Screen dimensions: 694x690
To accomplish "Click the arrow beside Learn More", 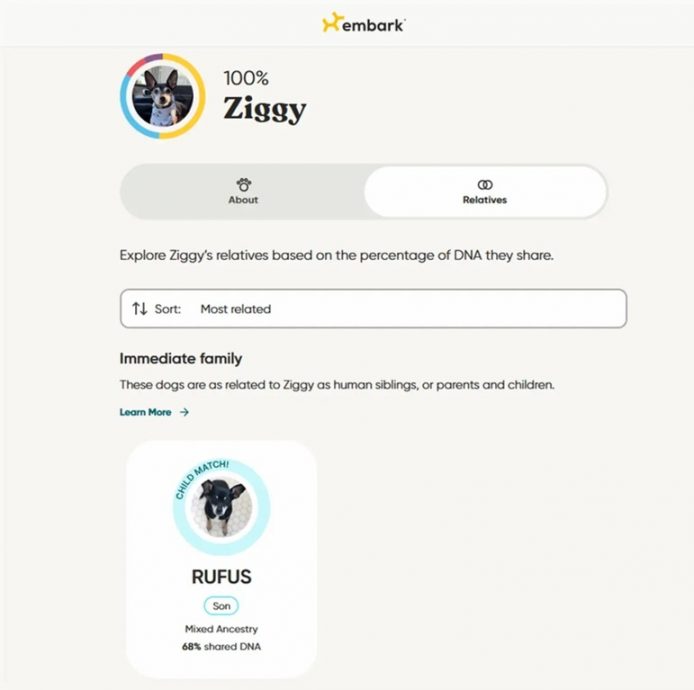I will 184,412.
